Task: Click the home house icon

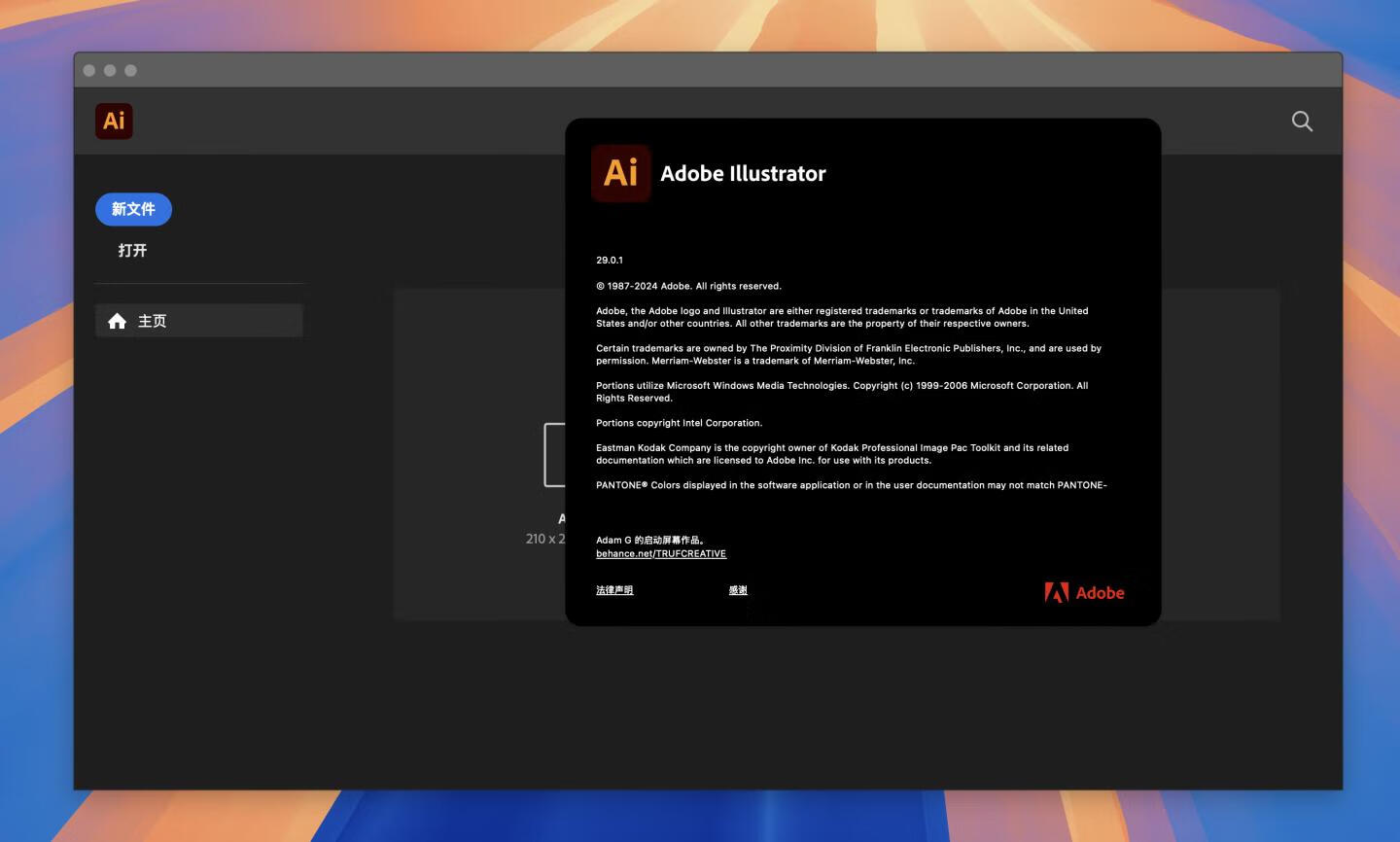Action: pyautogui.click(x=117, y=321)
